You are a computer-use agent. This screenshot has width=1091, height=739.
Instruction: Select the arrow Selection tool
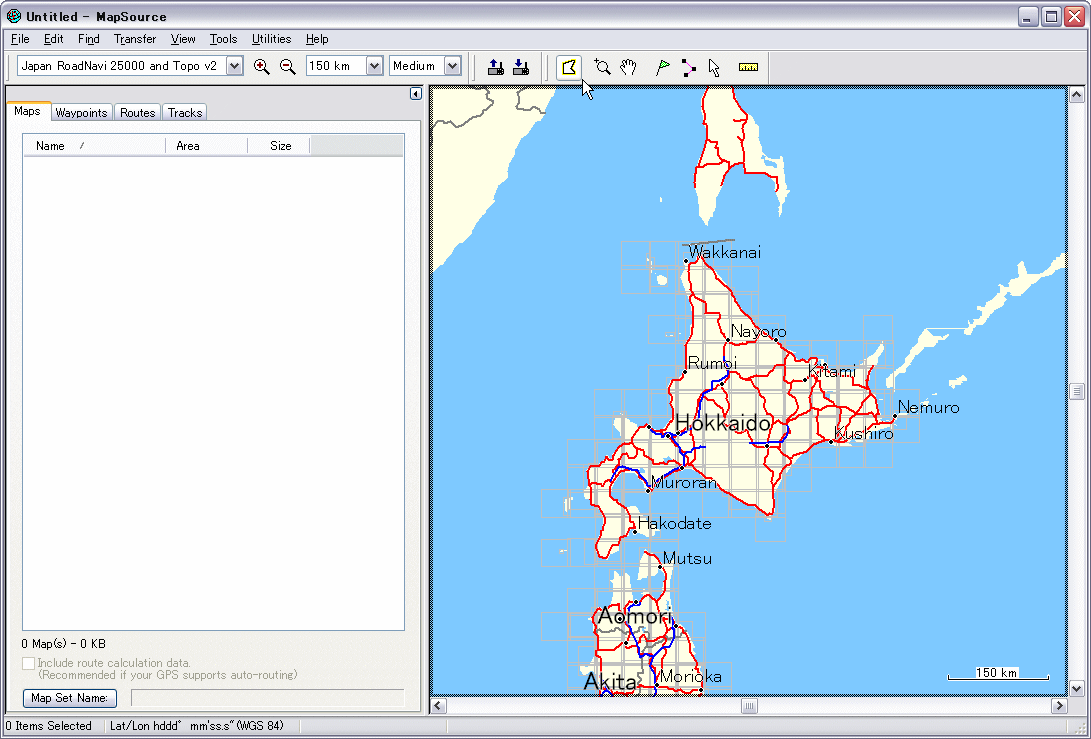point(714,67)
